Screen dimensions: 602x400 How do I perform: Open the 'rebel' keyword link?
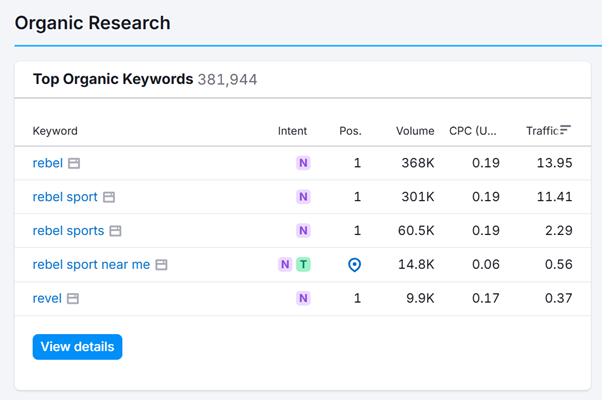(47, 163)
